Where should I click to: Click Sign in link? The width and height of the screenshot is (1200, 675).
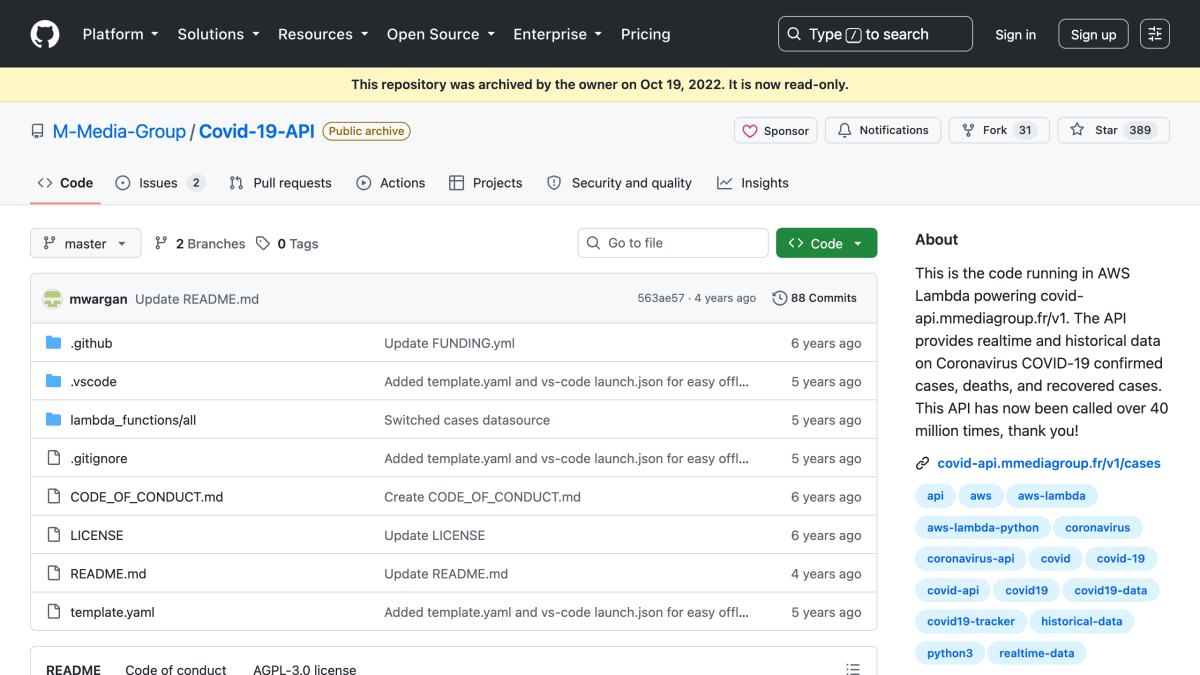pyautogui.click(x=1015, y=34)
